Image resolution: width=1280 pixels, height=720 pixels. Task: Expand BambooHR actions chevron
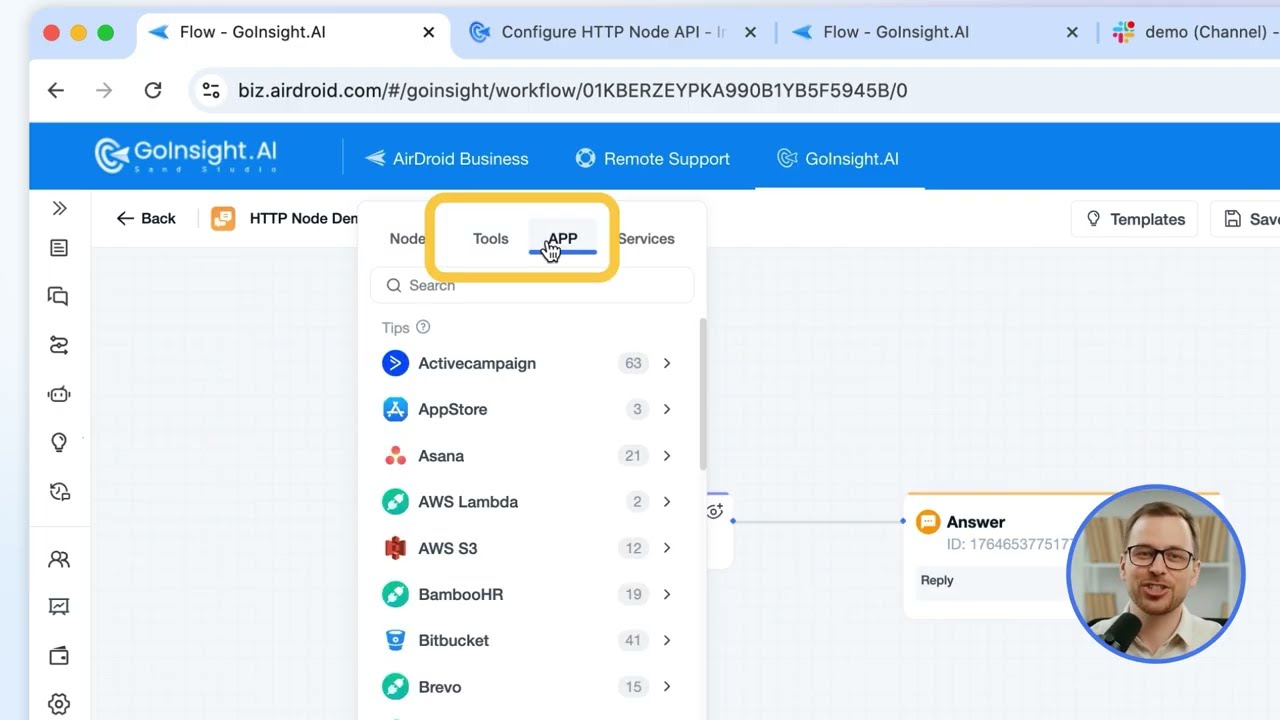667,594
